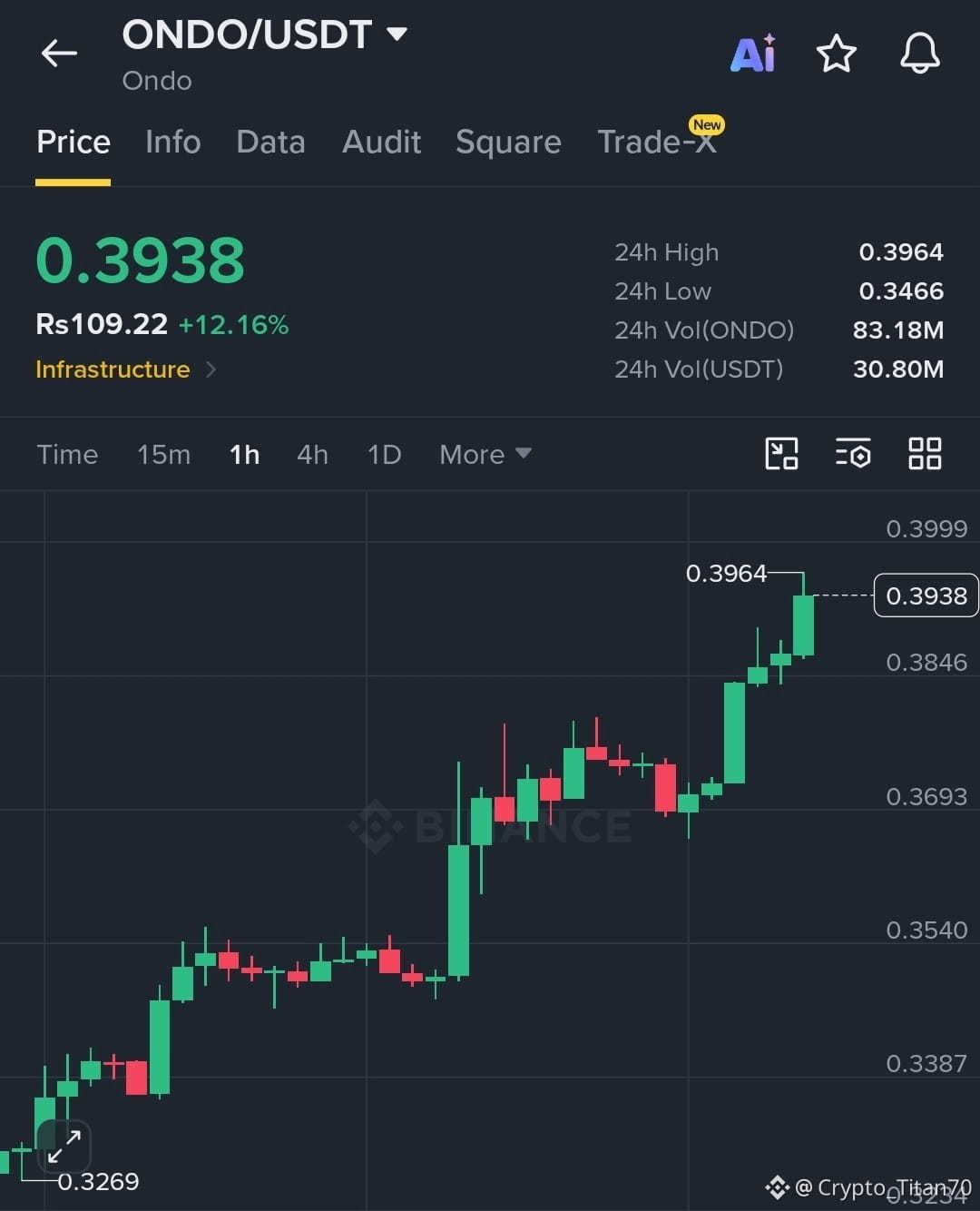Open chart indicator settings icon
The width and height of the screenshot is (980, 1211).
853,453
